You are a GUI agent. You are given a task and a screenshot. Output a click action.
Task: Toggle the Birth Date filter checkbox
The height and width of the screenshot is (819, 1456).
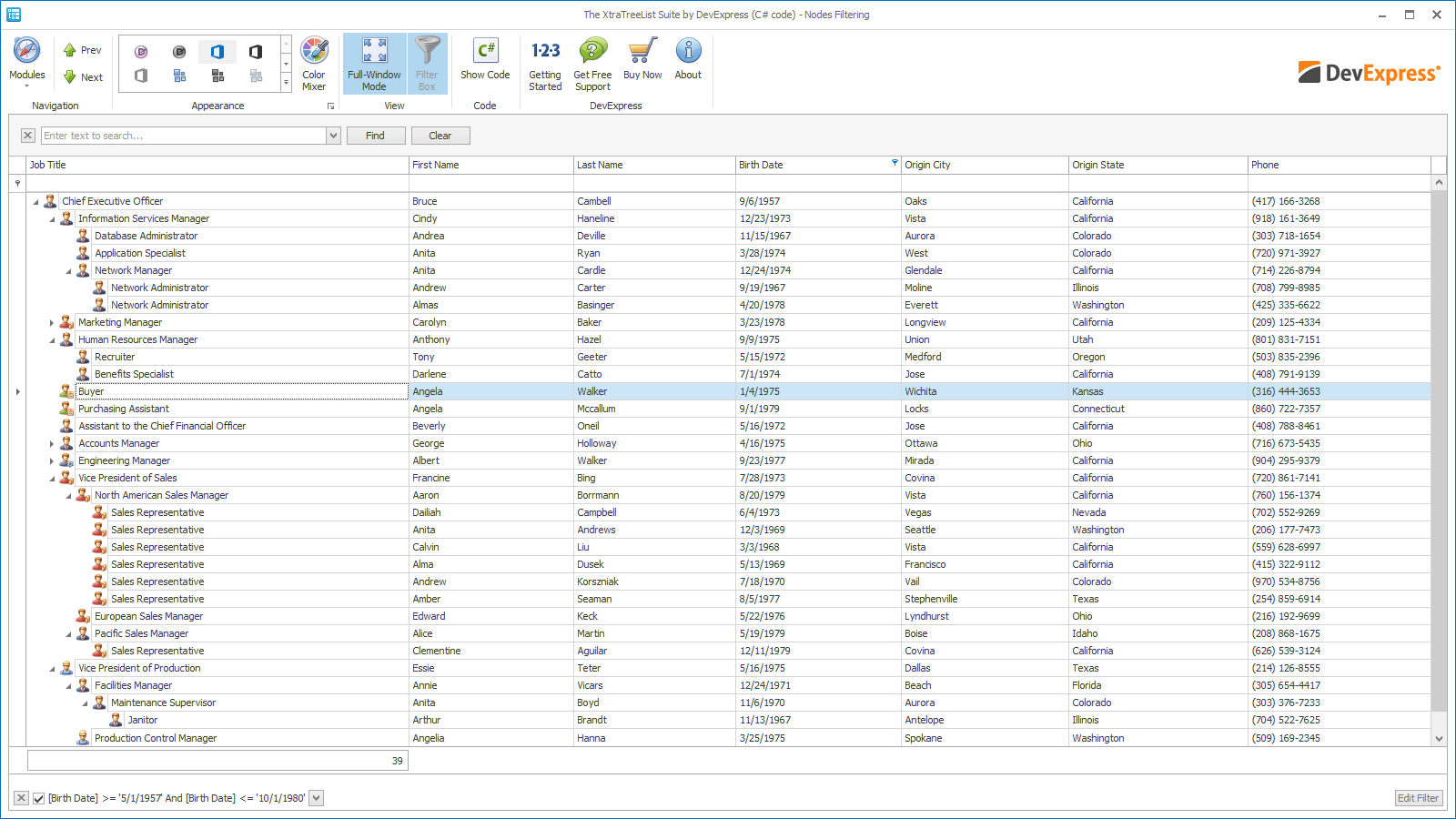click(x=39, y=798)
